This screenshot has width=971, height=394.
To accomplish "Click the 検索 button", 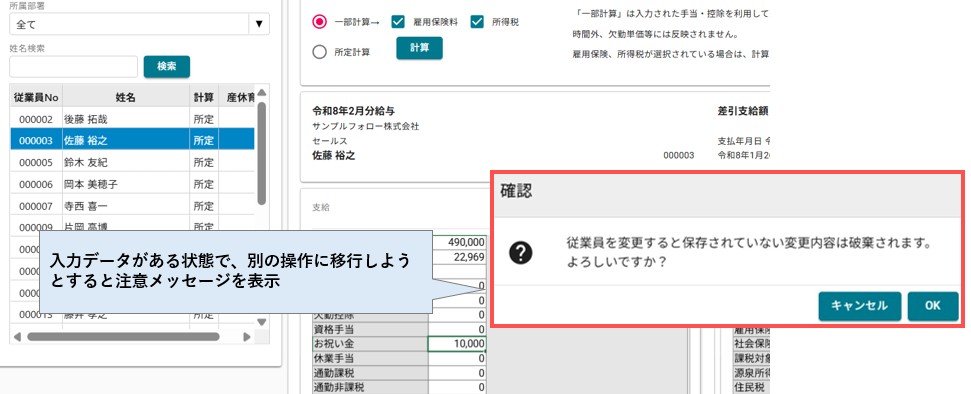I will click(x=167, y=66).
